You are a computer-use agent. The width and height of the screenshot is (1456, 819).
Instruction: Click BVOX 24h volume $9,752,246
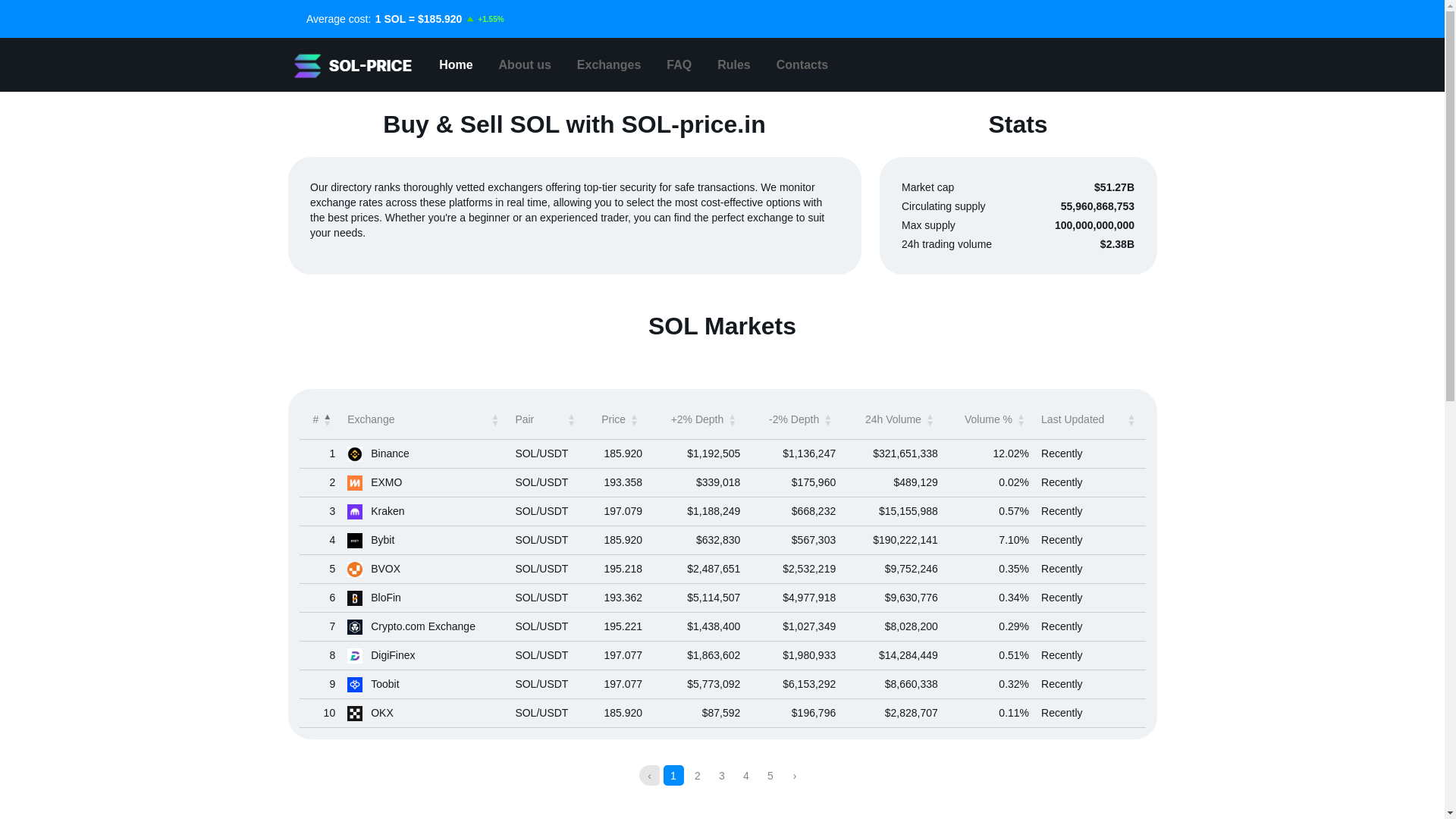tap(911, 569)
